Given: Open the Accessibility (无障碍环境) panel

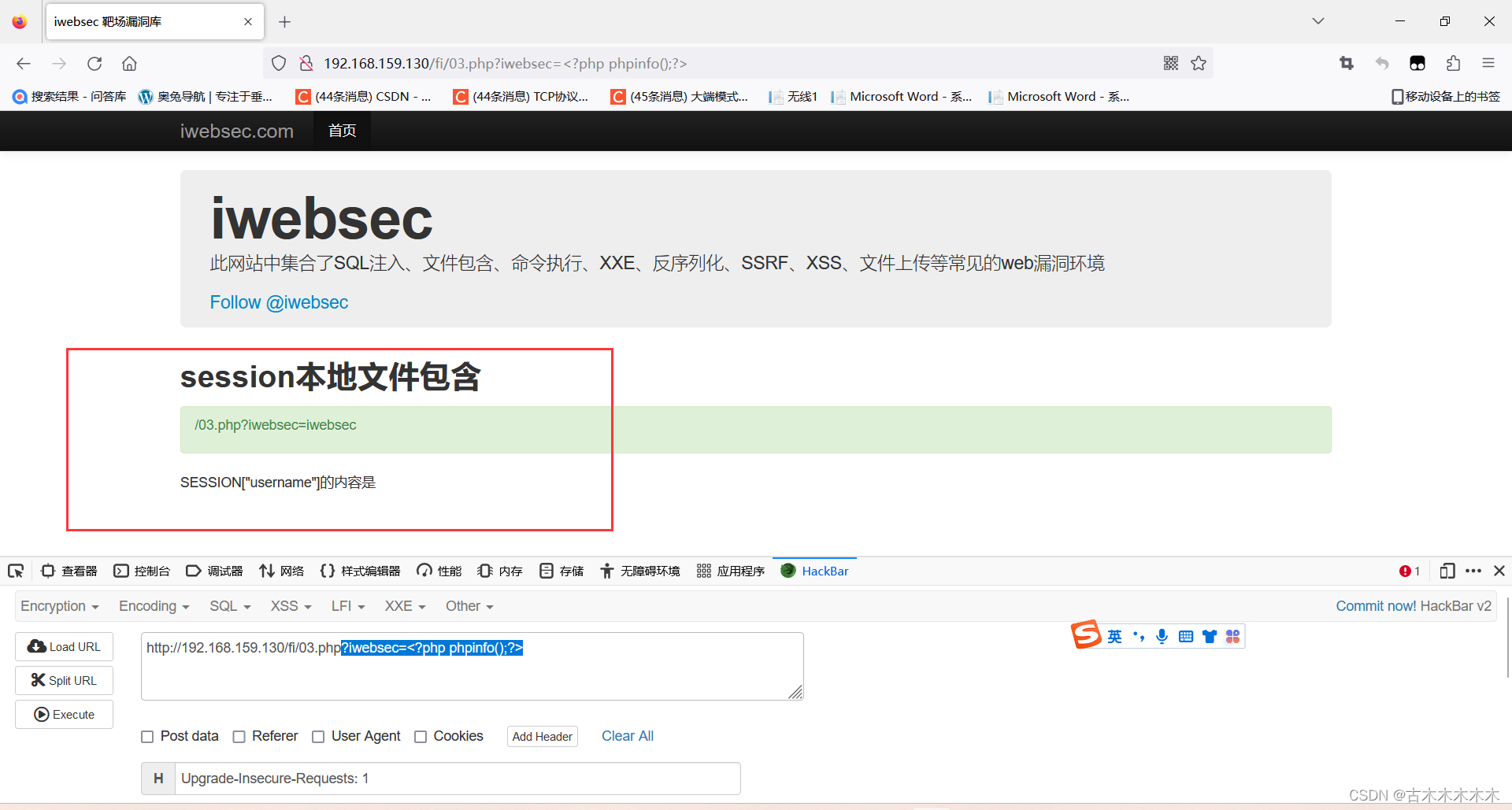Looking at the screenshot, I should (x=639, y=571).
